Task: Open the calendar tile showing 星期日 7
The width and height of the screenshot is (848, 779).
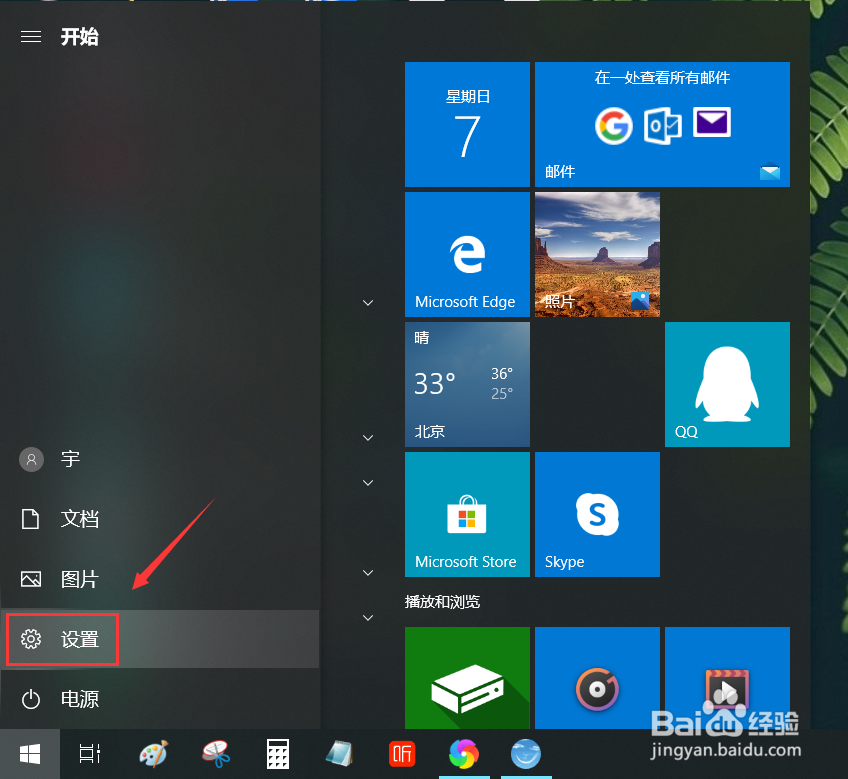Action: [x=467, y=124]
